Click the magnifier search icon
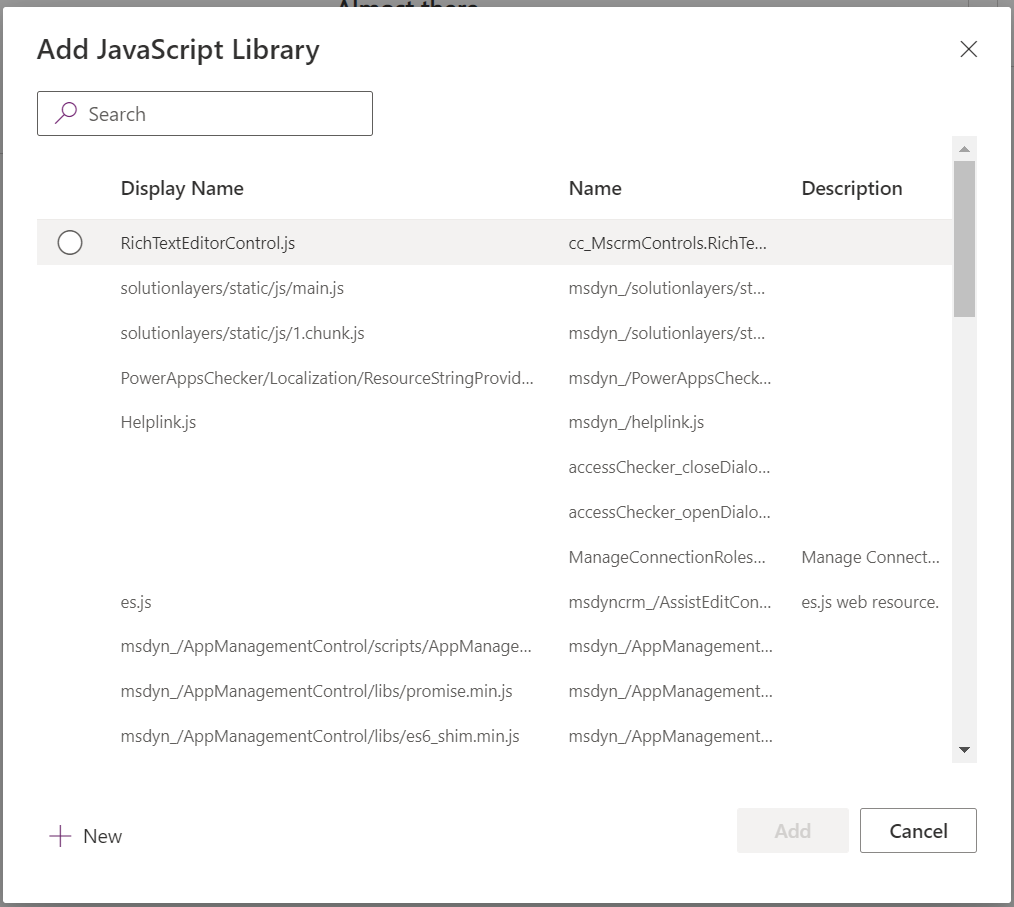Screen dimensions: 1014x907 pos(66,114)
